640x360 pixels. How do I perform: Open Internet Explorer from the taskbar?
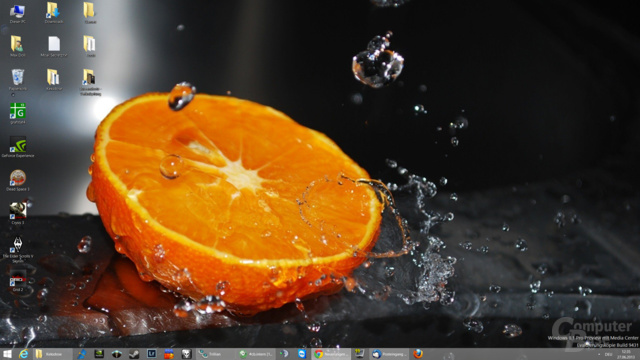[x=24, y=354]
